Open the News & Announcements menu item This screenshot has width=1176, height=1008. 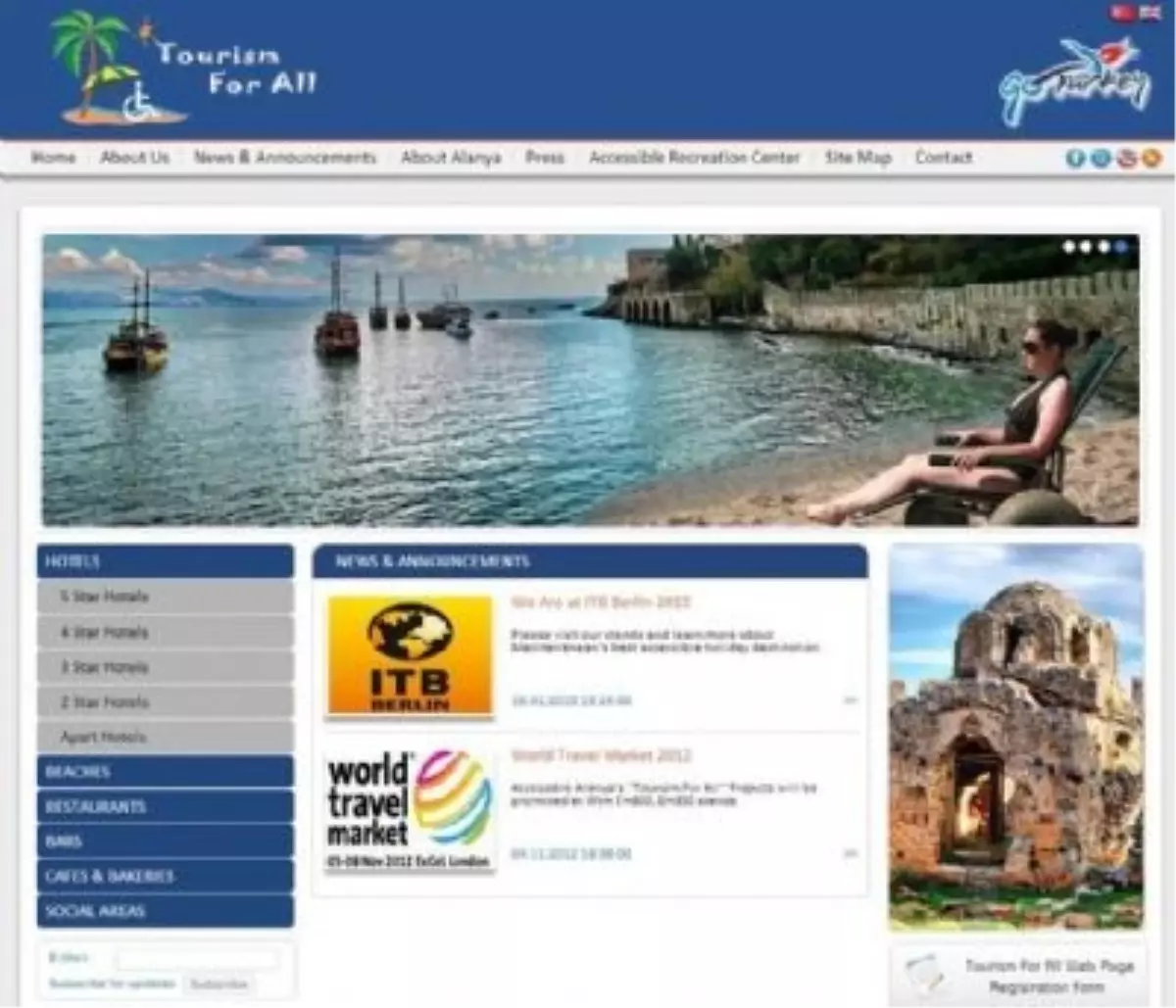tap(286, 157)
